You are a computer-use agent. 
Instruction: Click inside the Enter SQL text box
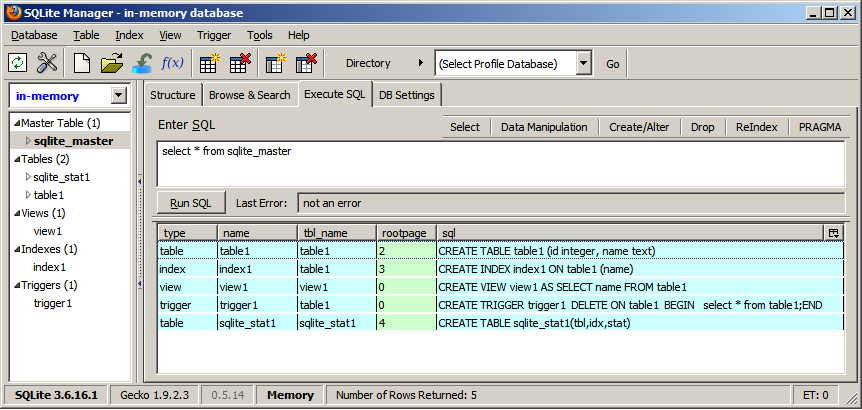point(501,164)
